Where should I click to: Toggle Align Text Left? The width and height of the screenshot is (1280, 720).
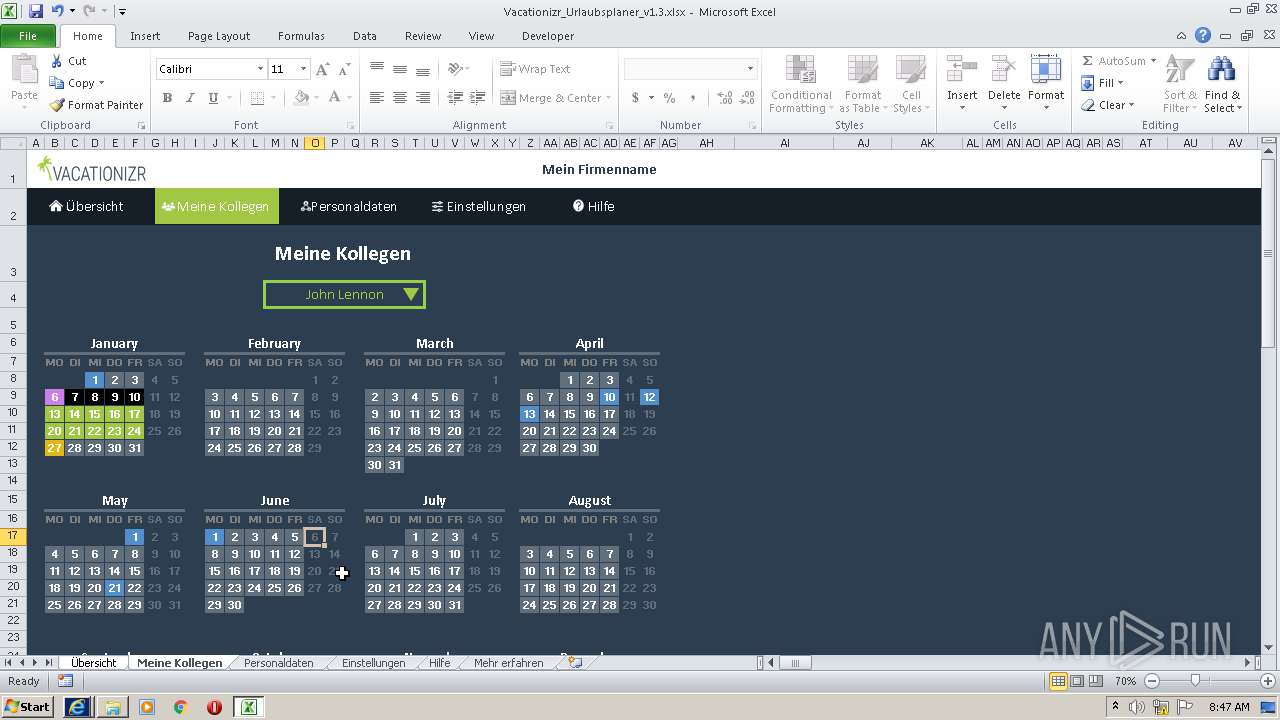pos(377,98)
